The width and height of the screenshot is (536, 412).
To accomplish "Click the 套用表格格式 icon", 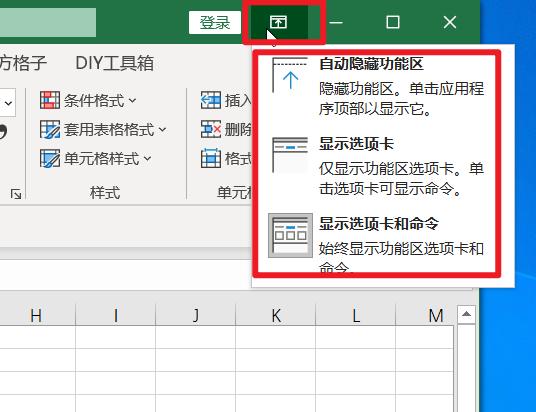I will [x=50, y=129].
